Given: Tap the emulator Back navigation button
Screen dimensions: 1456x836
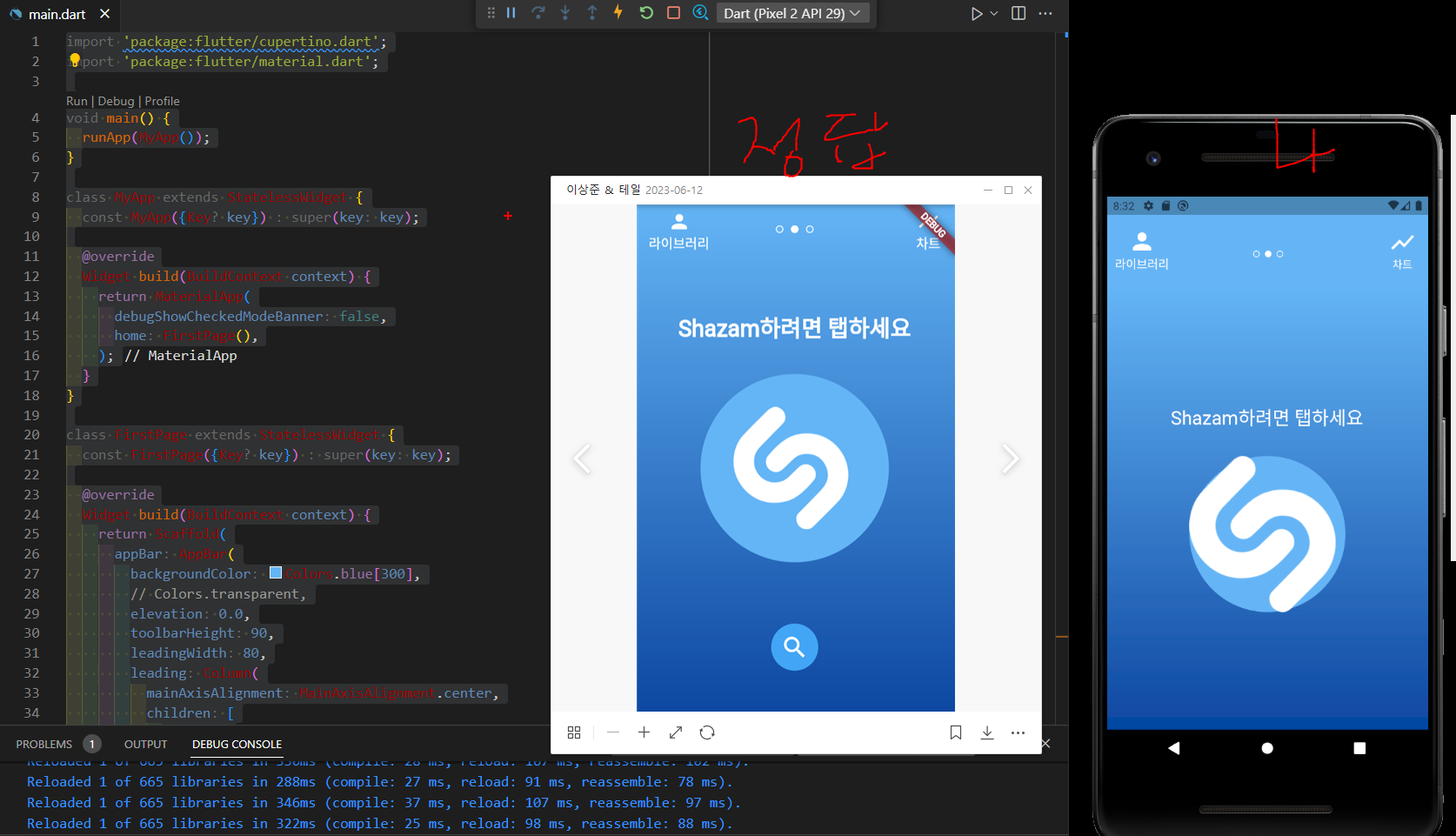Looking at the screenshot, I should pyautogui.click(x=1173, y=748).
